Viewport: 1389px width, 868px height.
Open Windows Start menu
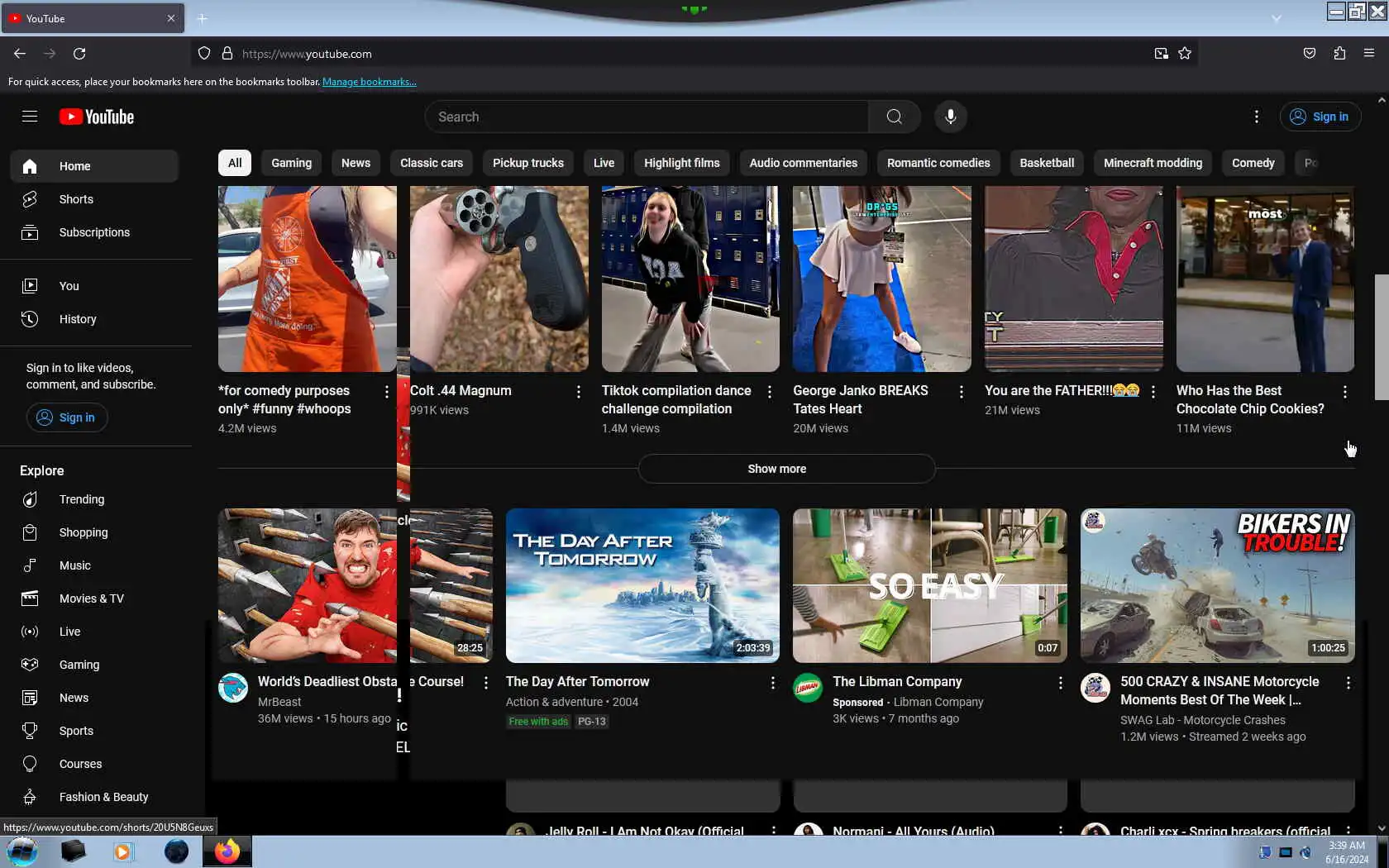tap(22, 851)
